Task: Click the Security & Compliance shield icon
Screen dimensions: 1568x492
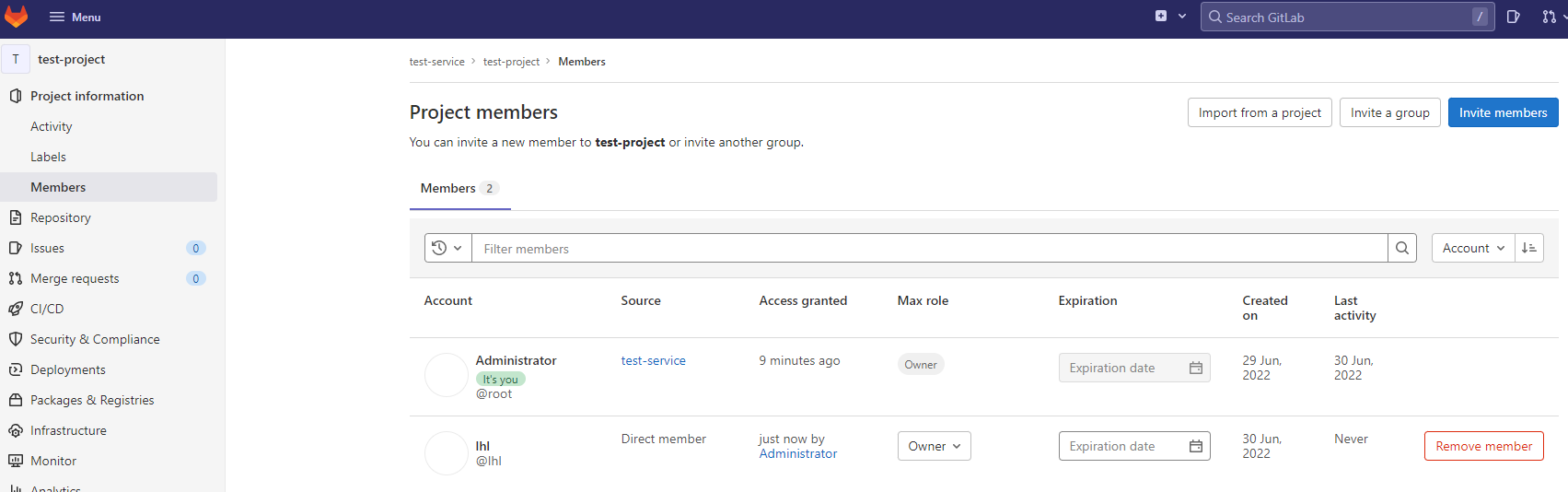Action: coord(16,339)
